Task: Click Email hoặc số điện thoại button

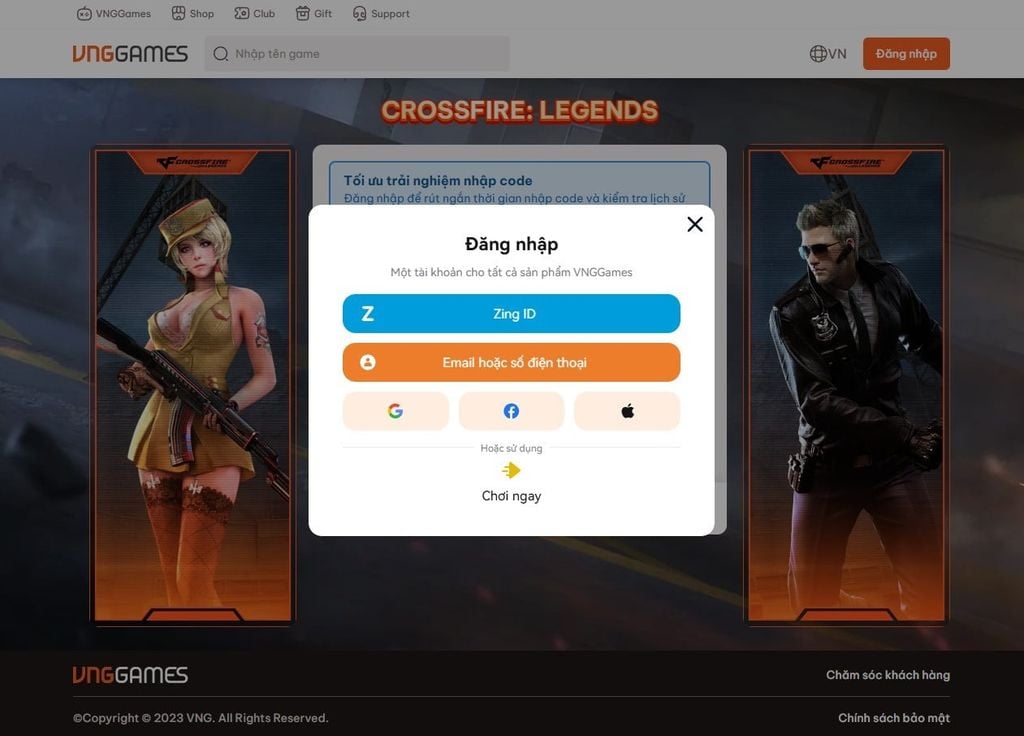Action: [511, 362]
